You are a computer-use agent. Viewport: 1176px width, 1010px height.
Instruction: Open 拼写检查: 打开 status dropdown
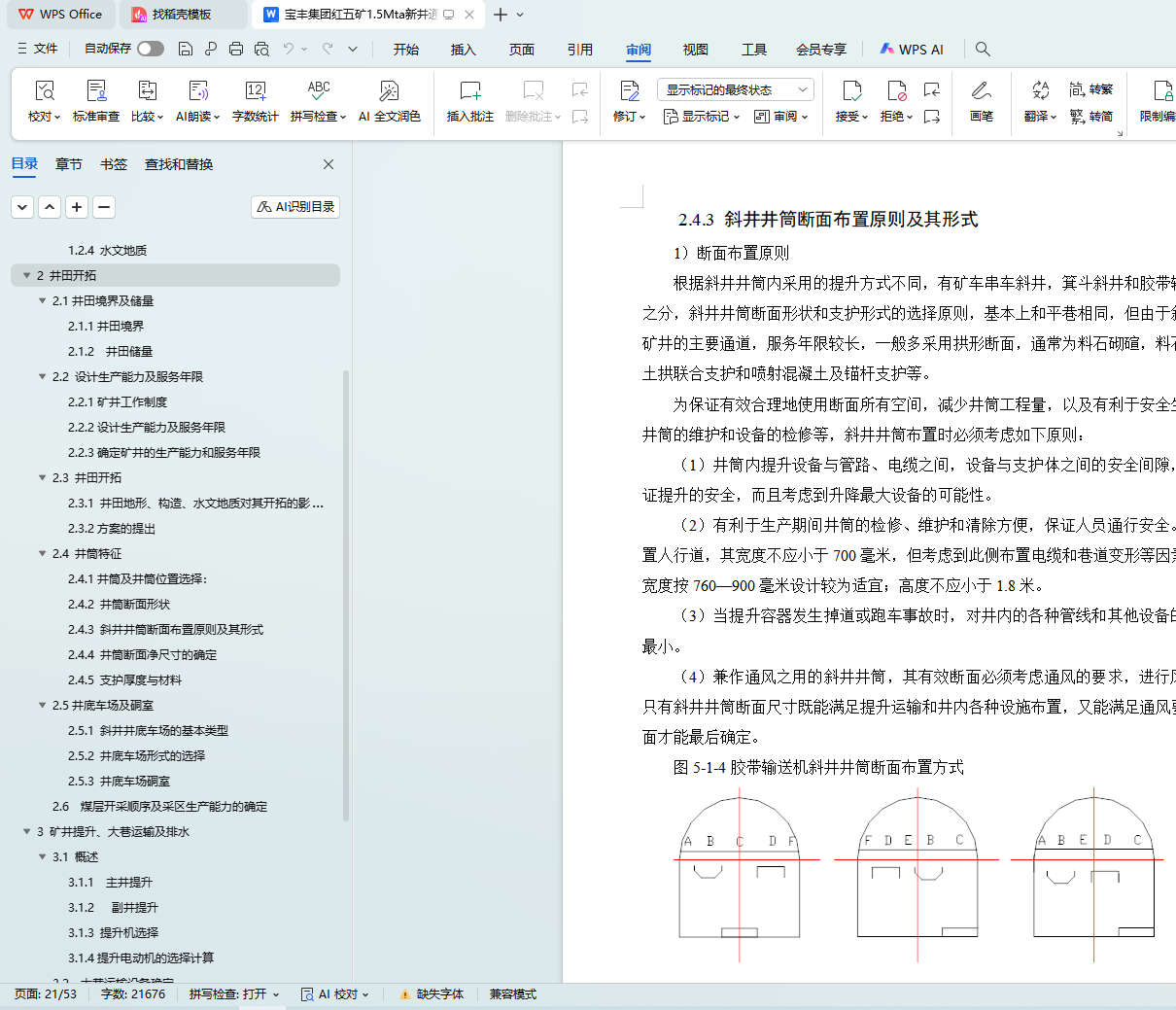[x=234, y=994]
